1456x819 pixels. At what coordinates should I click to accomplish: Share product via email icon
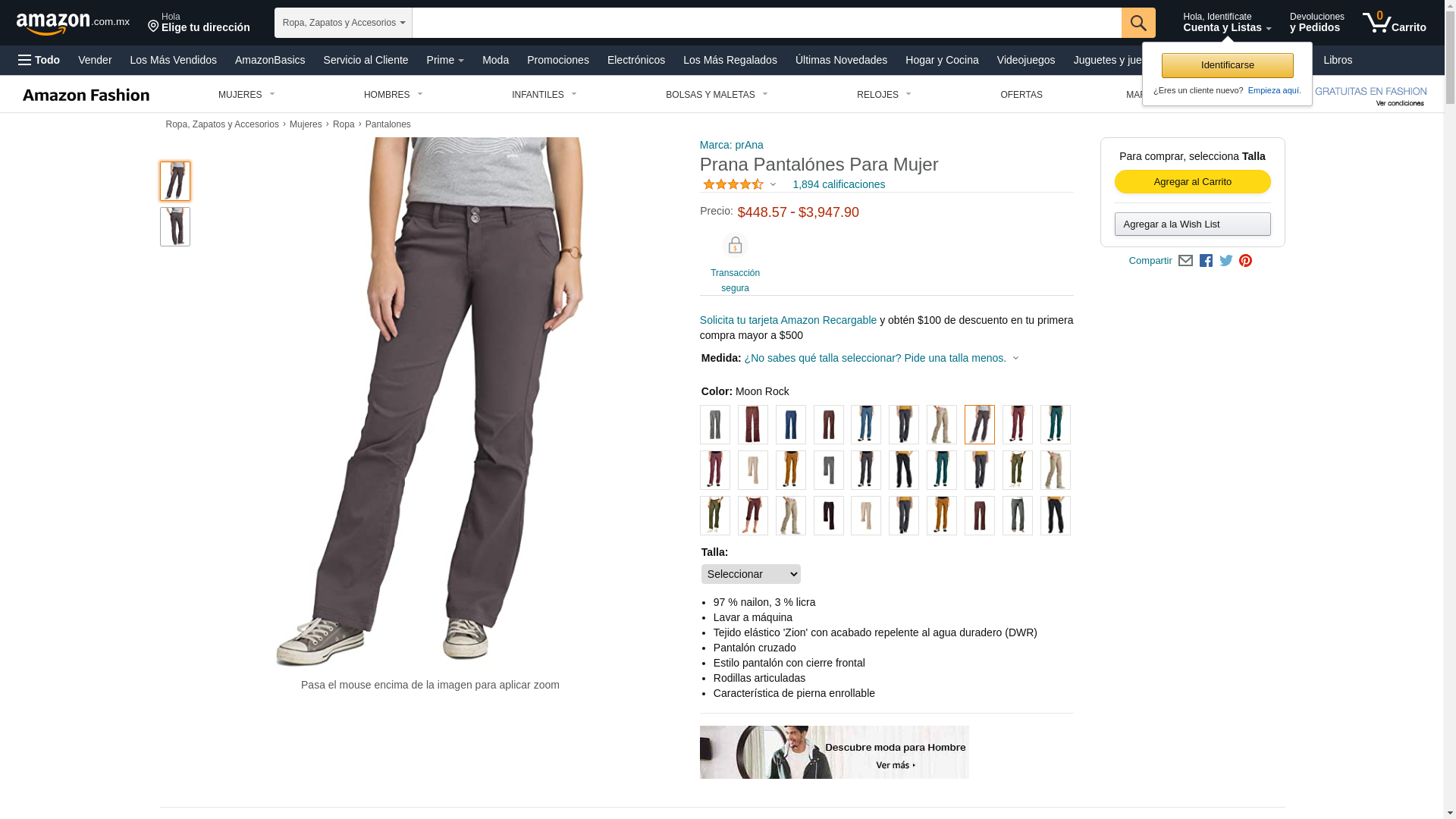(1185, 261)
